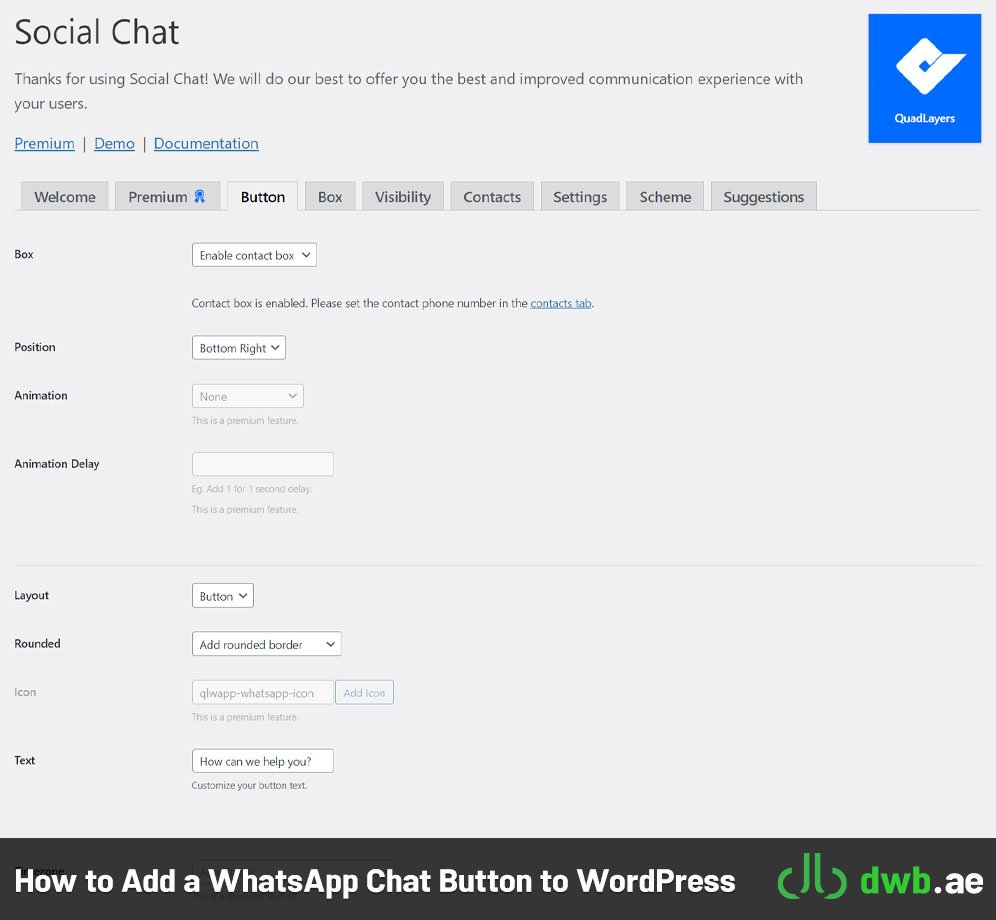Open the Demo link
The height and width of the screenshot is (920, 996).
[114, 144]
